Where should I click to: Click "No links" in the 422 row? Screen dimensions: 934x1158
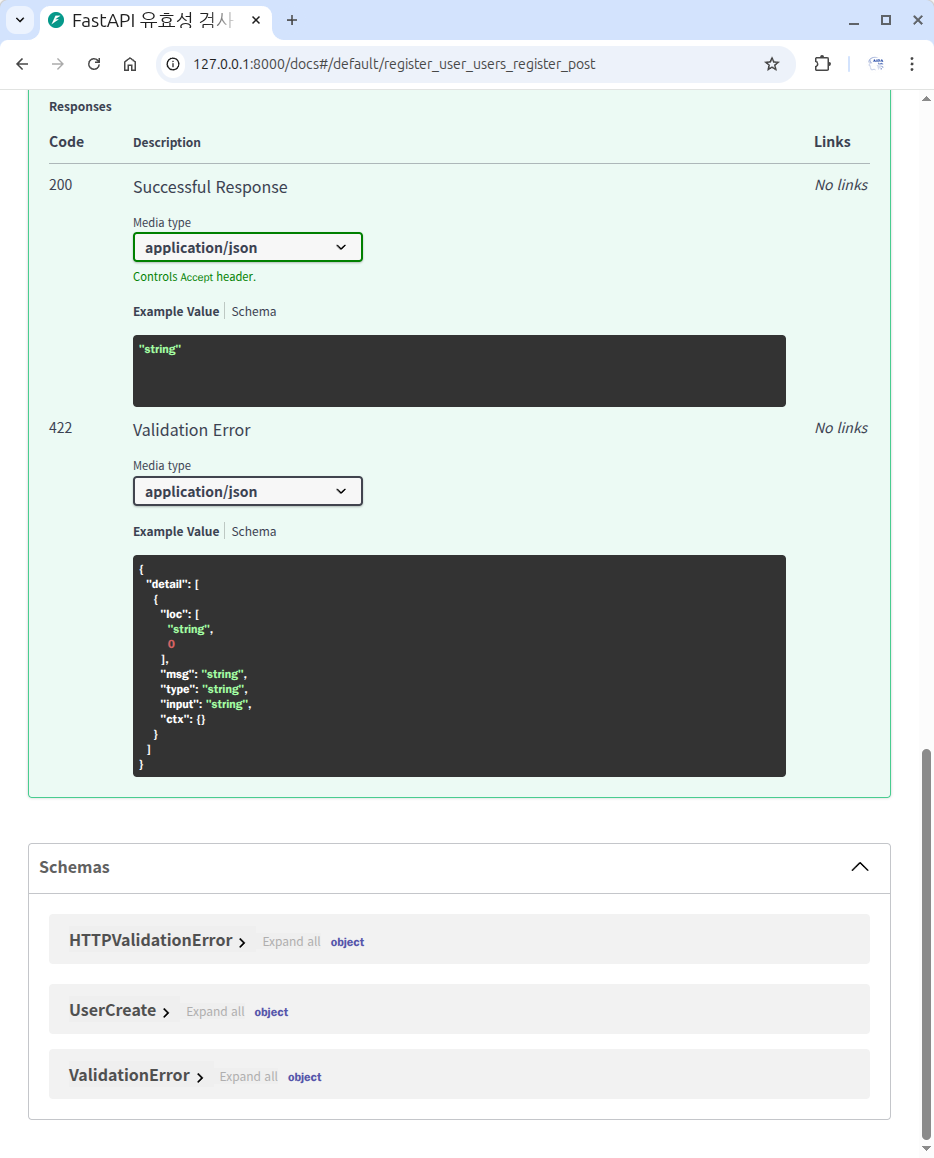click(841, 428)
